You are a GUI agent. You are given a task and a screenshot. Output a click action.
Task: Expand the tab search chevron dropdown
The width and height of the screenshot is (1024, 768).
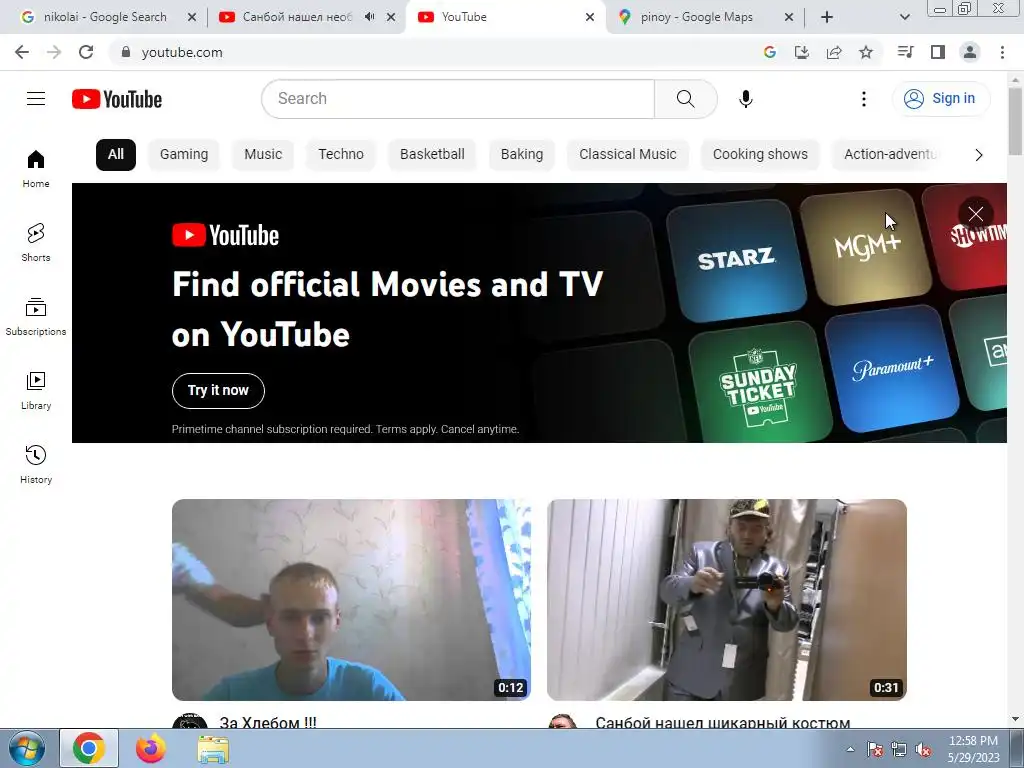904,17
